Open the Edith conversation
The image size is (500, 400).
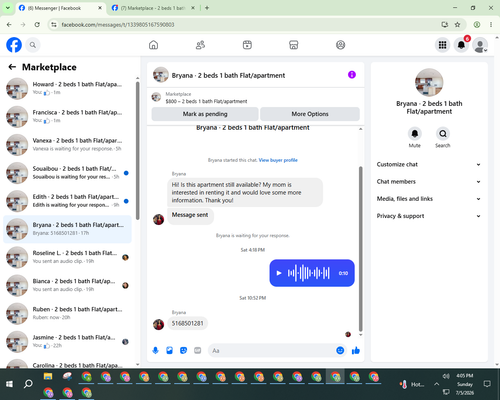click(x=67, y=201)
